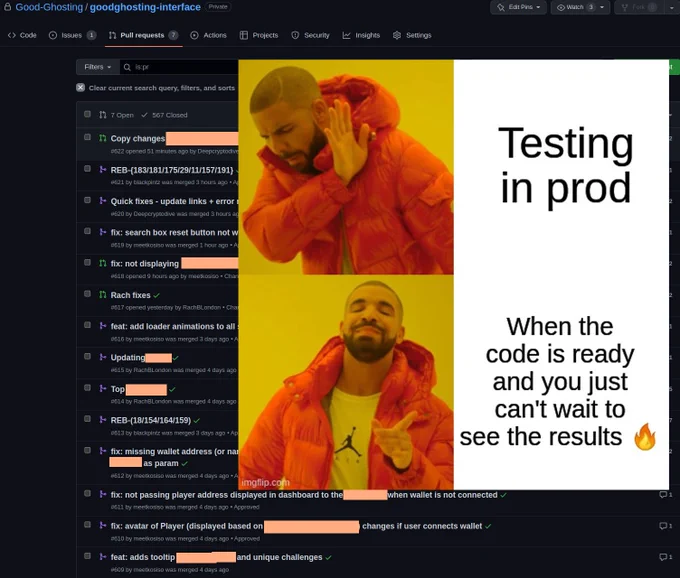Screen dimensions: 680x578
Task: Click the merged icon beside Quick fixes
Action: click(x=103, y=200)
